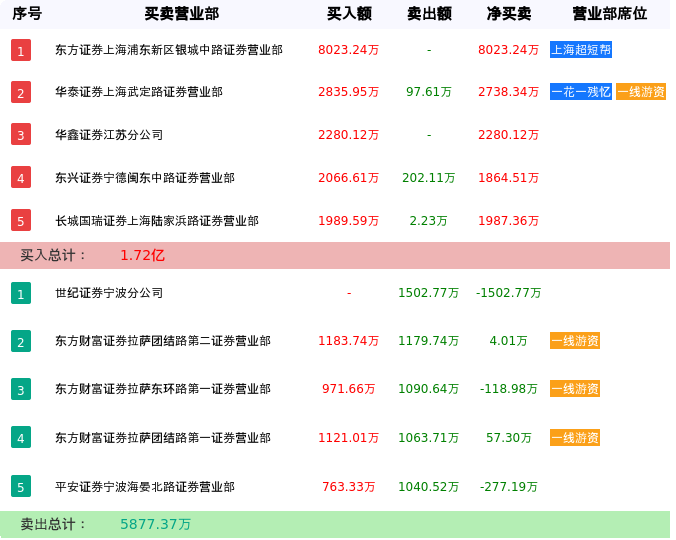Click the 序号 column header

point(27,14)
